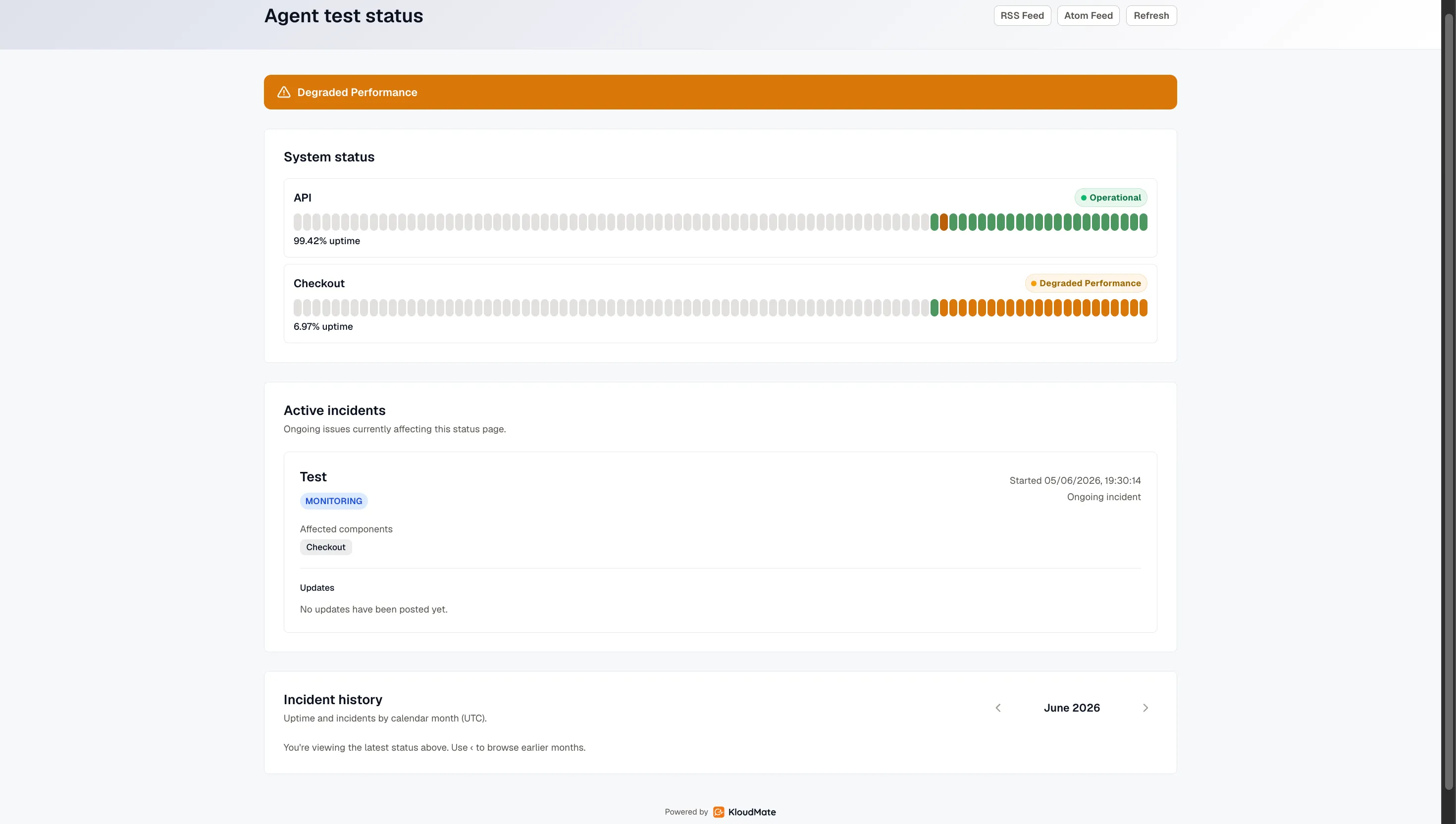This screenshot has width=1456, height=824.
Task: Click the Operational status badge for API
Action: coord(1110,198)
